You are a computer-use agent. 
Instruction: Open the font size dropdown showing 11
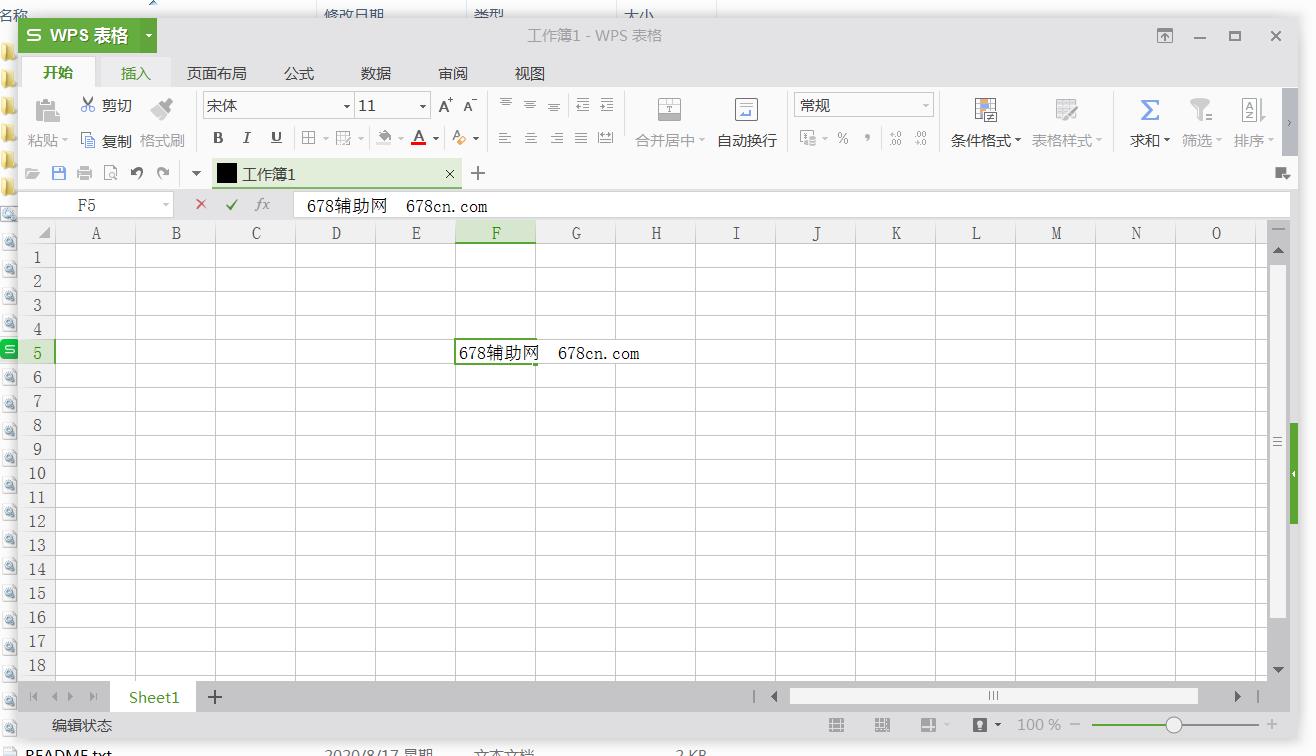click(x=423, y=106)
